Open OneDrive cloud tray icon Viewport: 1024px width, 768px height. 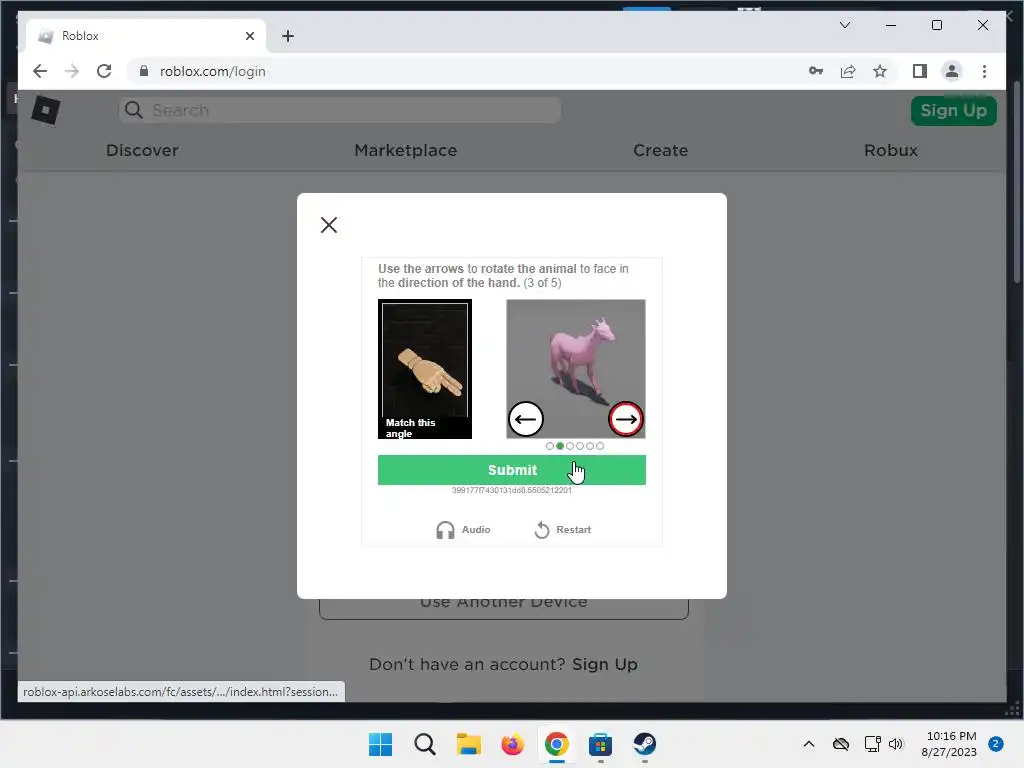[840, 744]
